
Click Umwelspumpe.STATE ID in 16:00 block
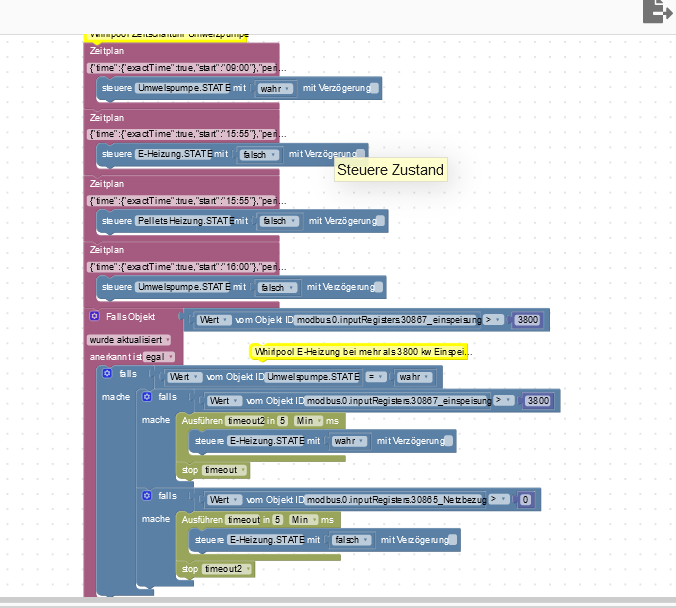click(184, 287)
